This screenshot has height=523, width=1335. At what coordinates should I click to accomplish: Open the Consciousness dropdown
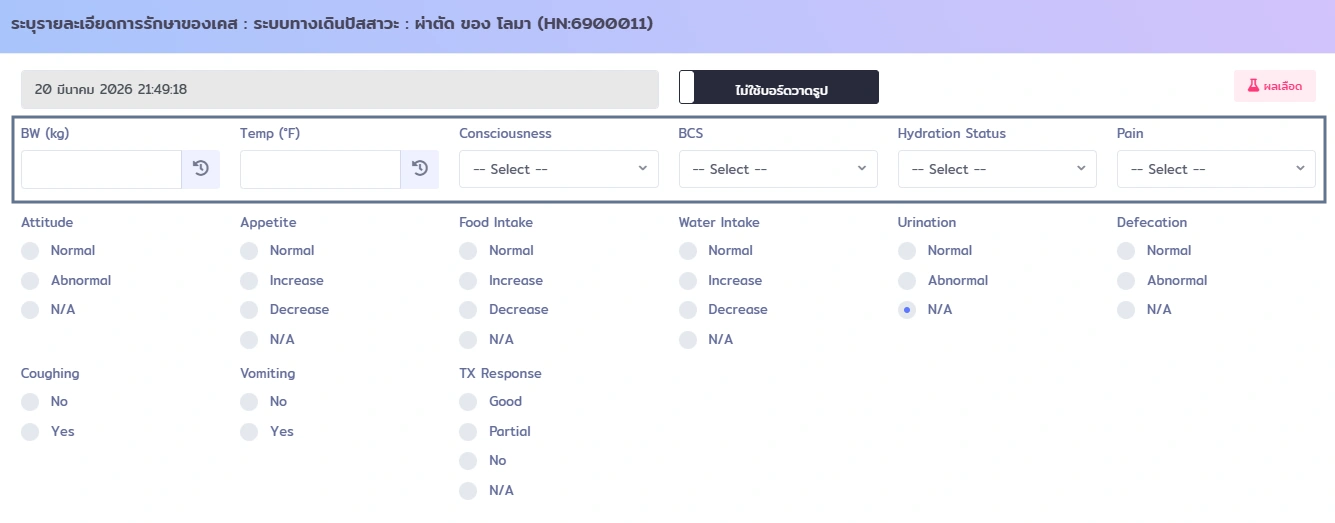(x=558, y=169)
